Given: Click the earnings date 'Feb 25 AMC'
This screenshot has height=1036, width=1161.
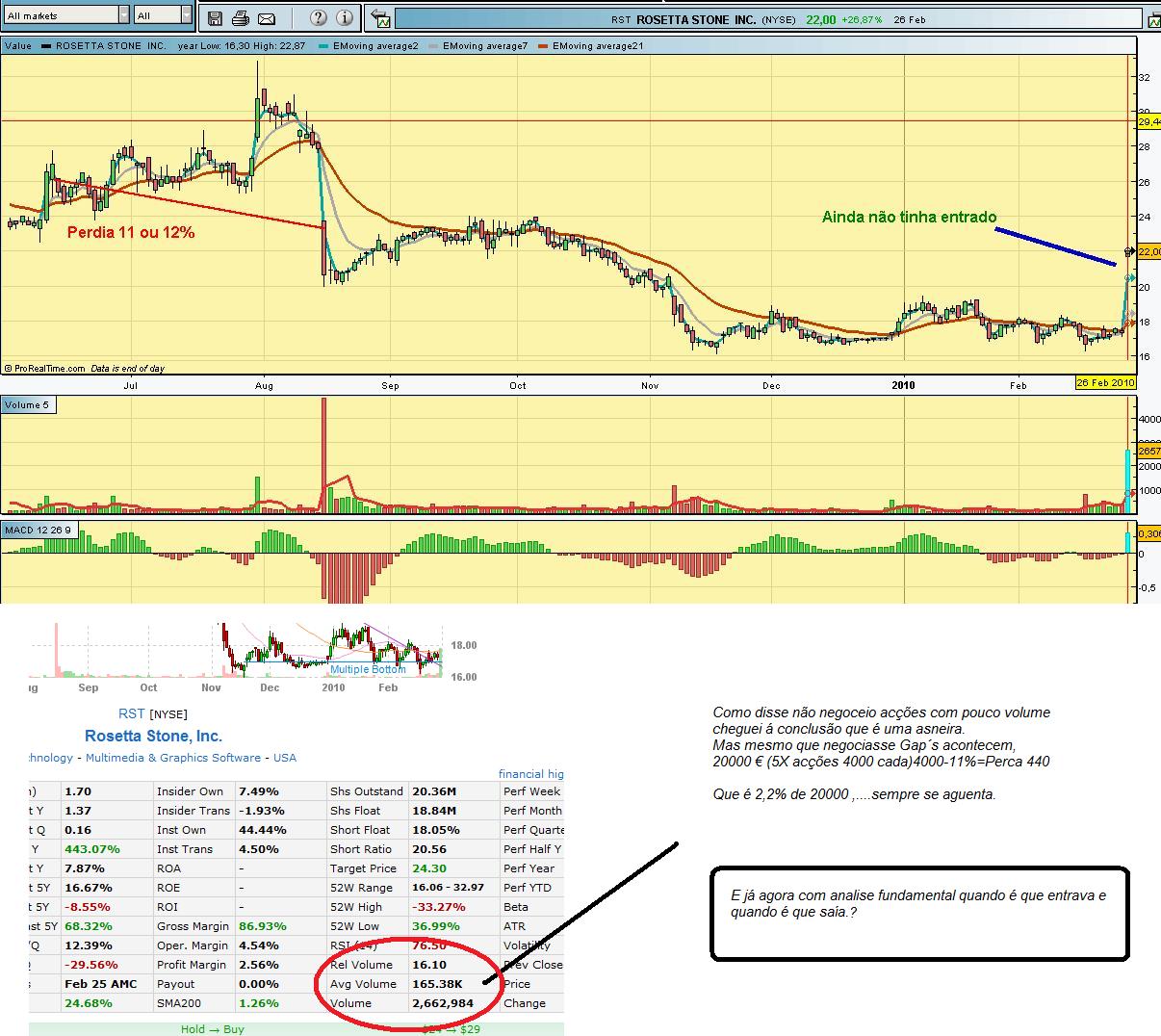Looking at the screenshot, I should [x=101, y=984].
